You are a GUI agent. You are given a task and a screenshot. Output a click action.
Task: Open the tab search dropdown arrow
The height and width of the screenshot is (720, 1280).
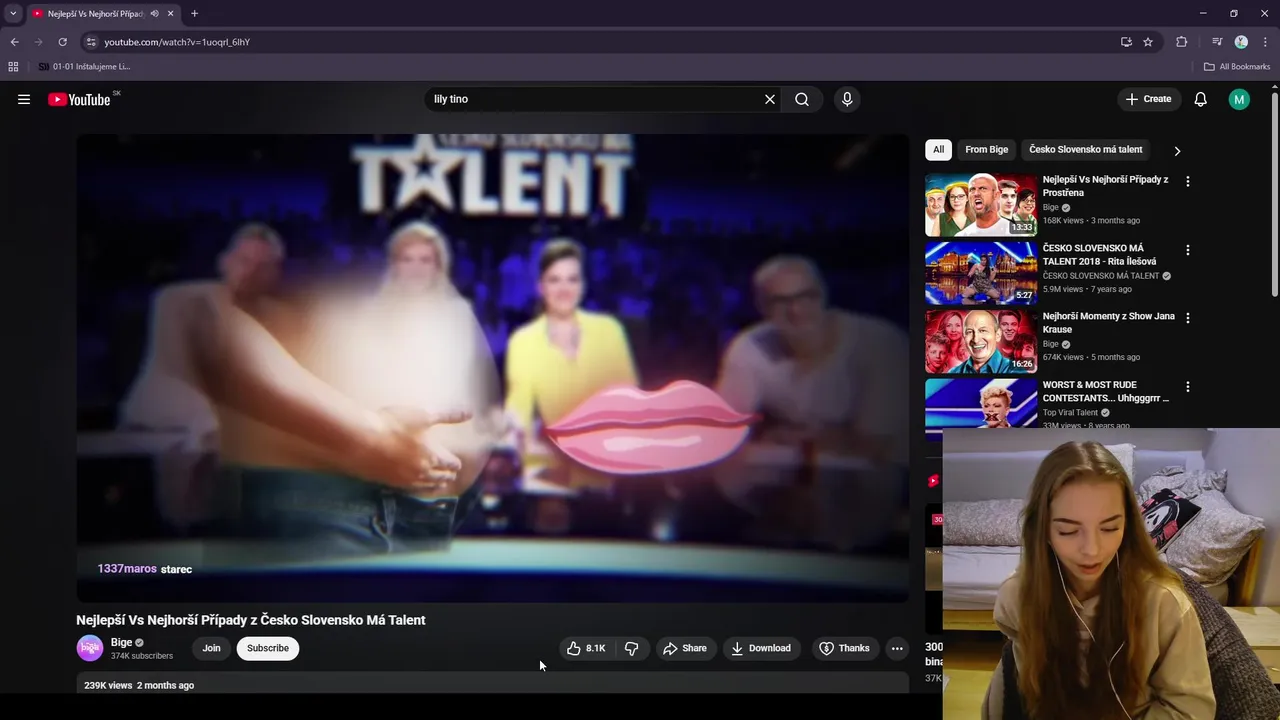13,13
